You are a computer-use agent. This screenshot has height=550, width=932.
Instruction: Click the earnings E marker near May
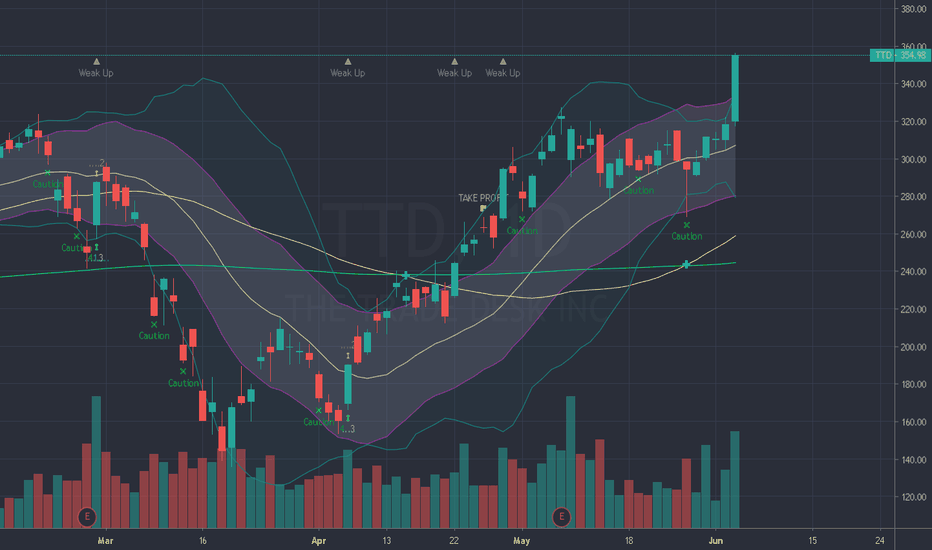pos(561,516)
